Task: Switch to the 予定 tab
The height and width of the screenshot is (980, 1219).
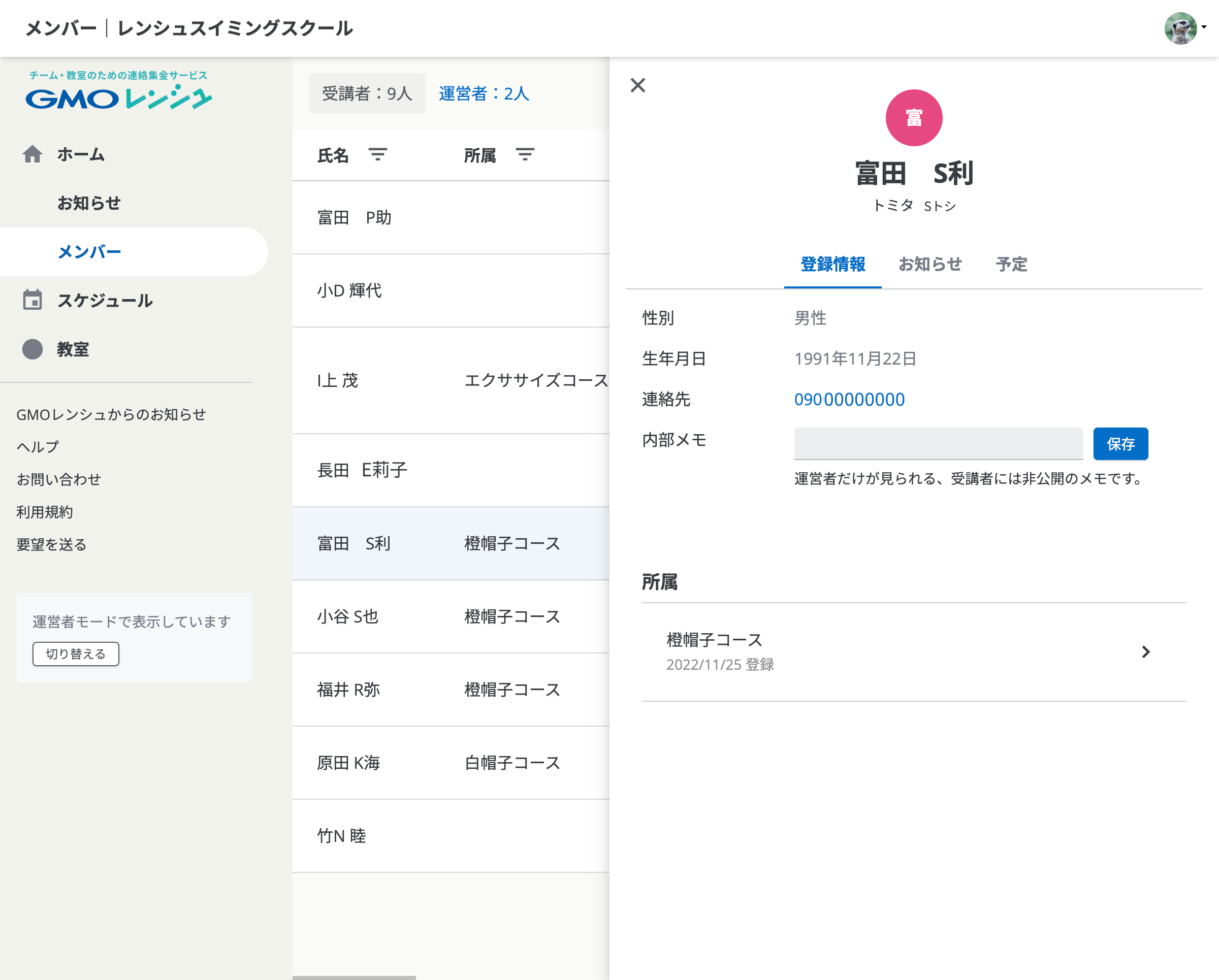Action: point(1011,265)
